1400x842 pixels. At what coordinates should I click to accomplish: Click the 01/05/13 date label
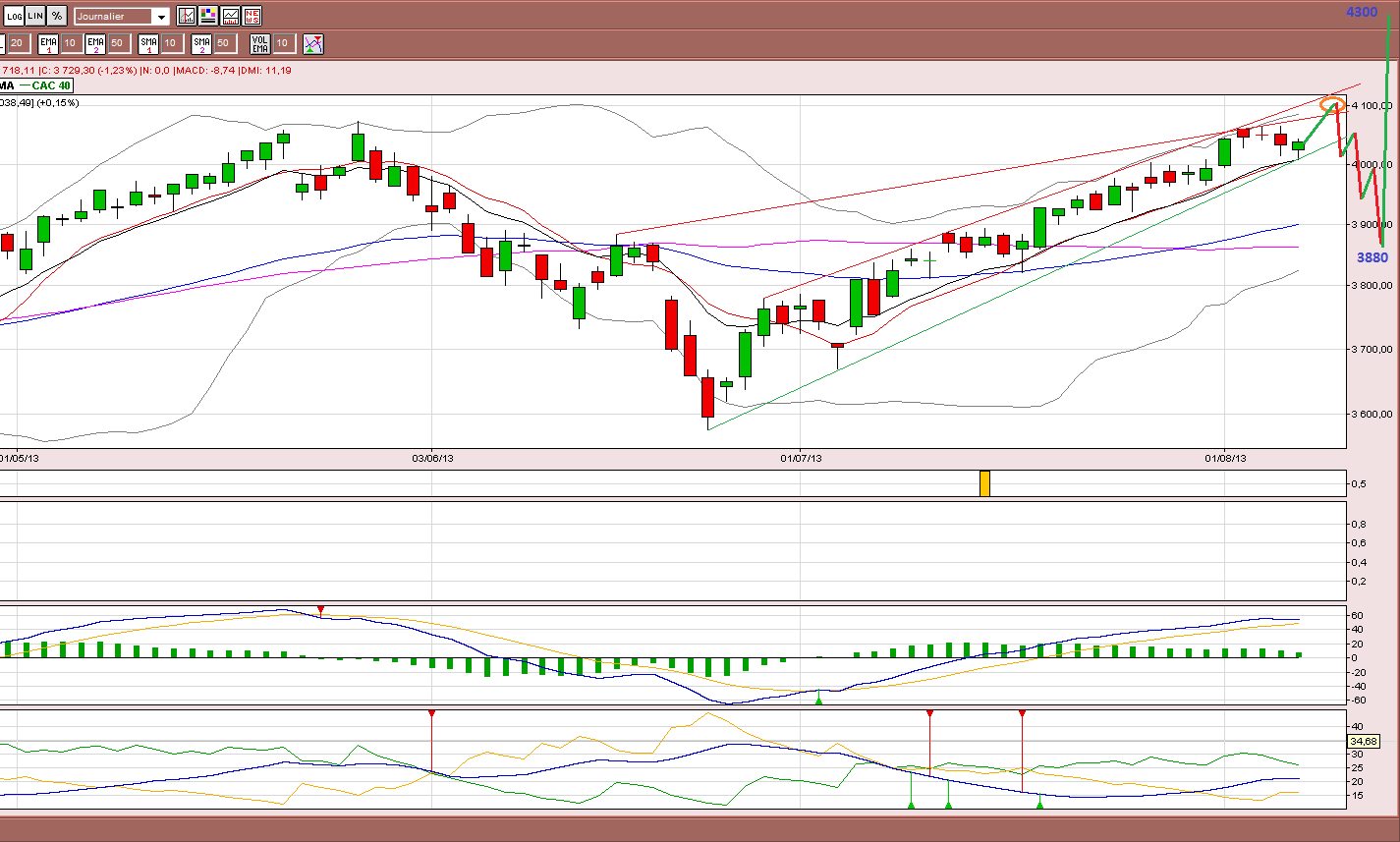pyautogui.click(x=21, y=457)
